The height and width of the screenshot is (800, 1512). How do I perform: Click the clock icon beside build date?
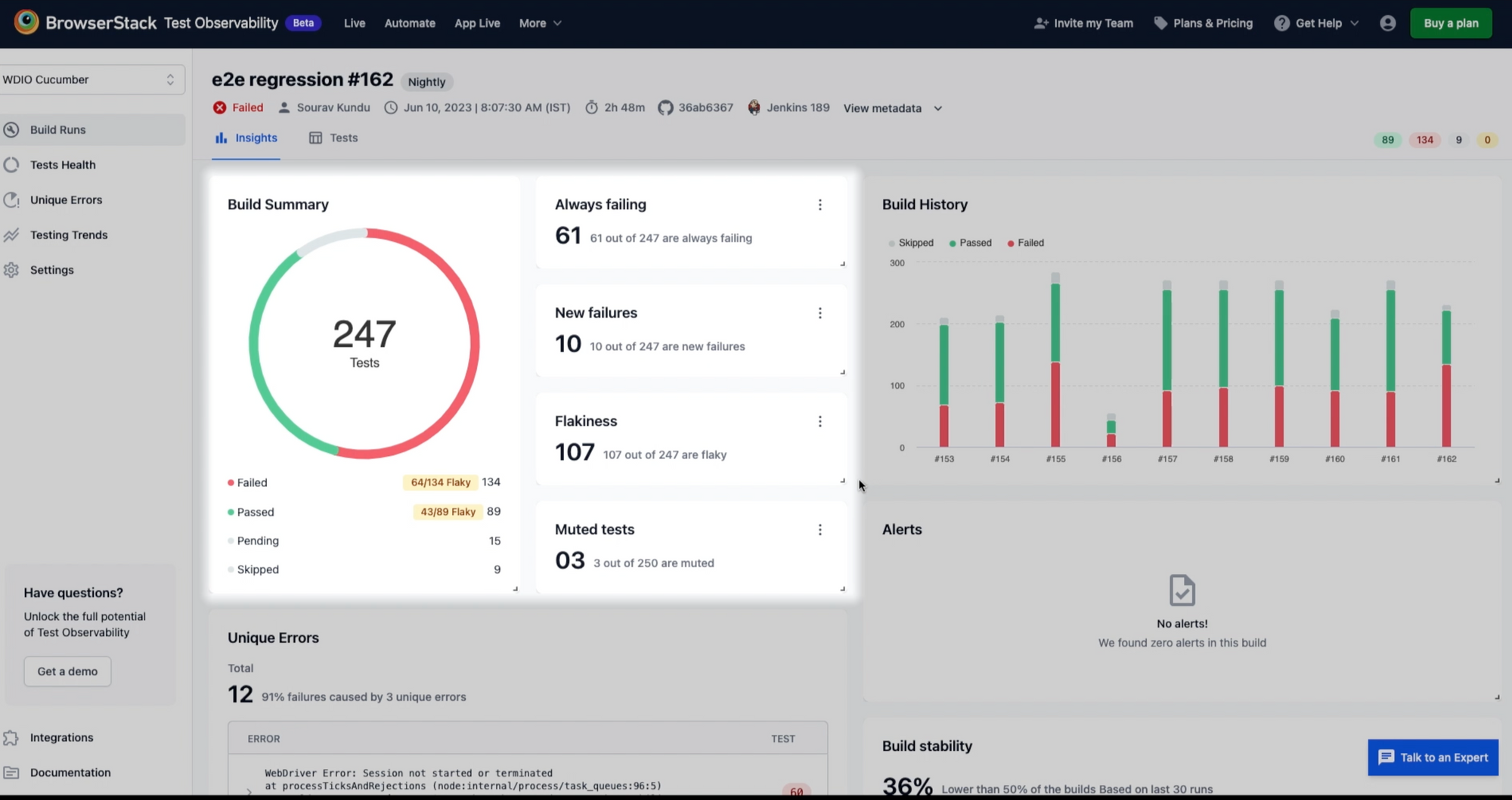tap(391, 107)
